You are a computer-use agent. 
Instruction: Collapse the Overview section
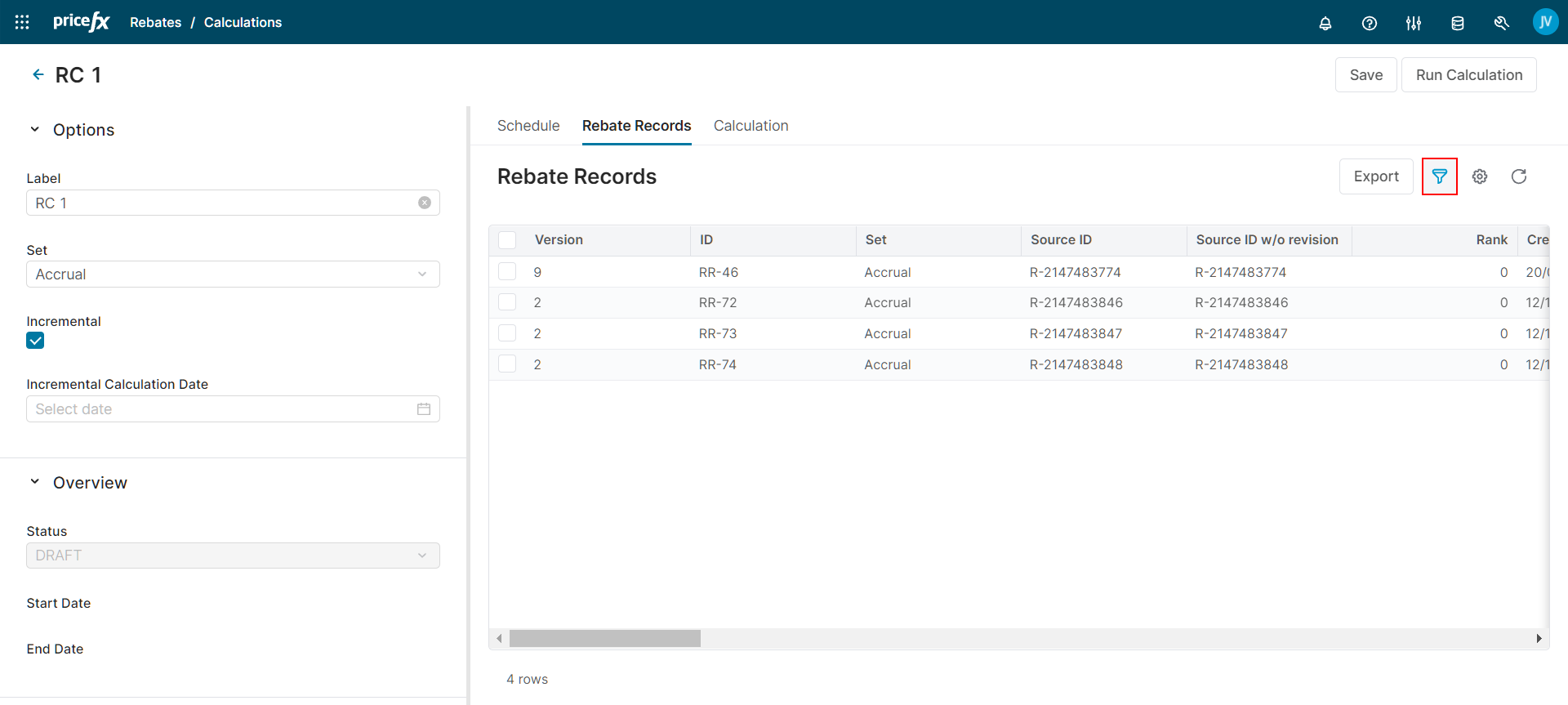pyautogui.click(x=35, y=482)
